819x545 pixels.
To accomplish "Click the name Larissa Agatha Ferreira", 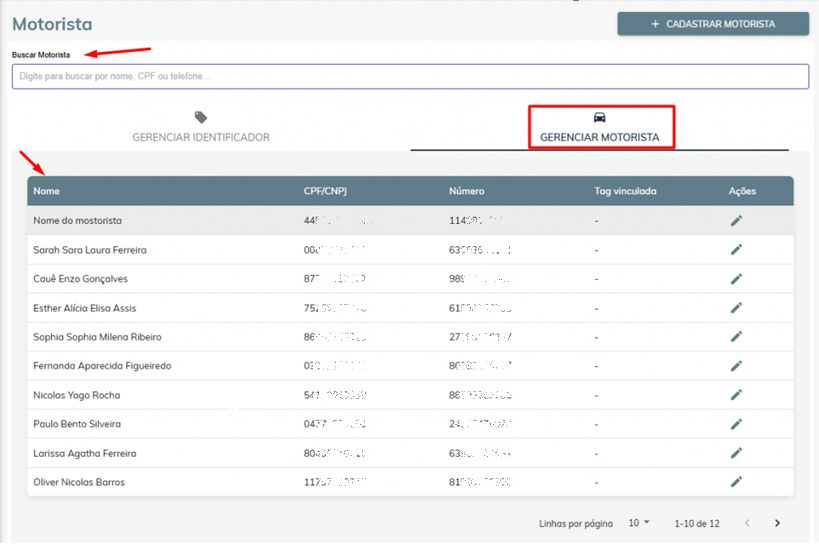I will [85, 454].
